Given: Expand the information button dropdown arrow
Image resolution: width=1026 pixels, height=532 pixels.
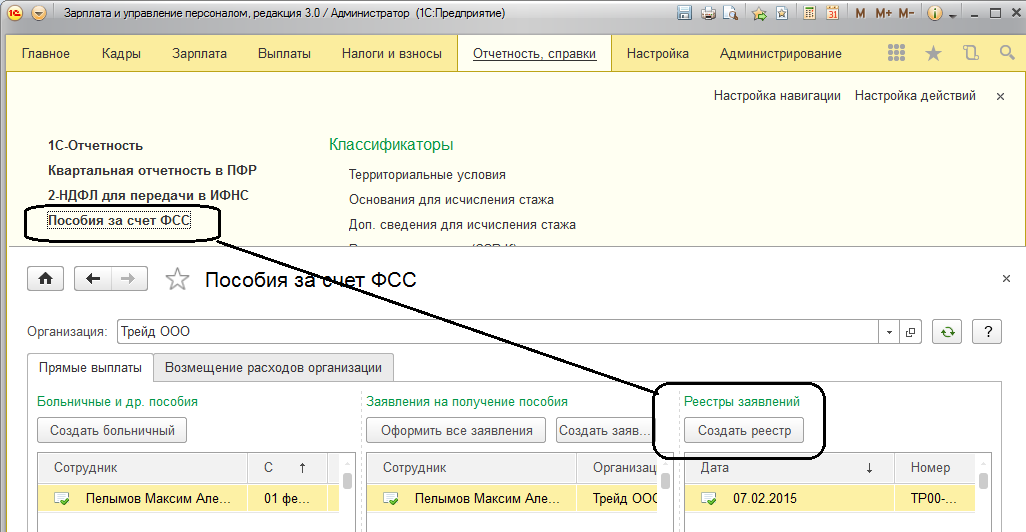Looking at the screenshot, I should (x=952, y=14).
